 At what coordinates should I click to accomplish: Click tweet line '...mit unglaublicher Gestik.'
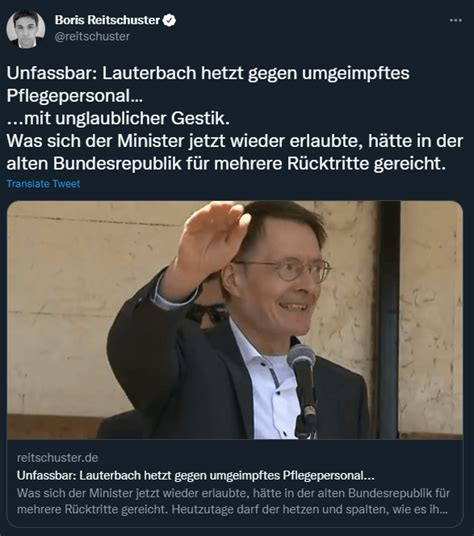[118, 118]
